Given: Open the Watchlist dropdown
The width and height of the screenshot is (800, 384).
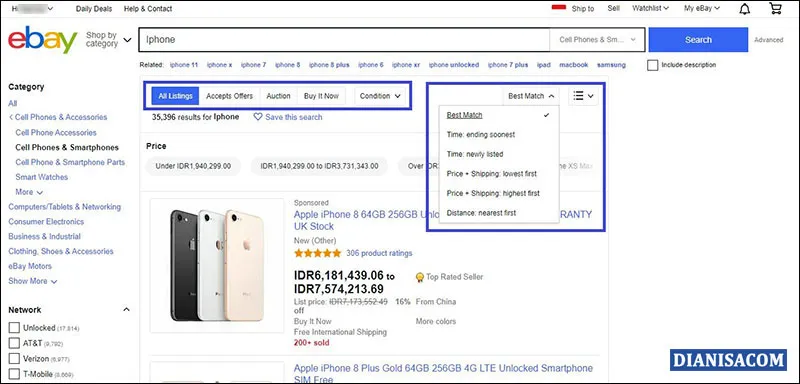Looking at the screenshot, I should (650, 8).
